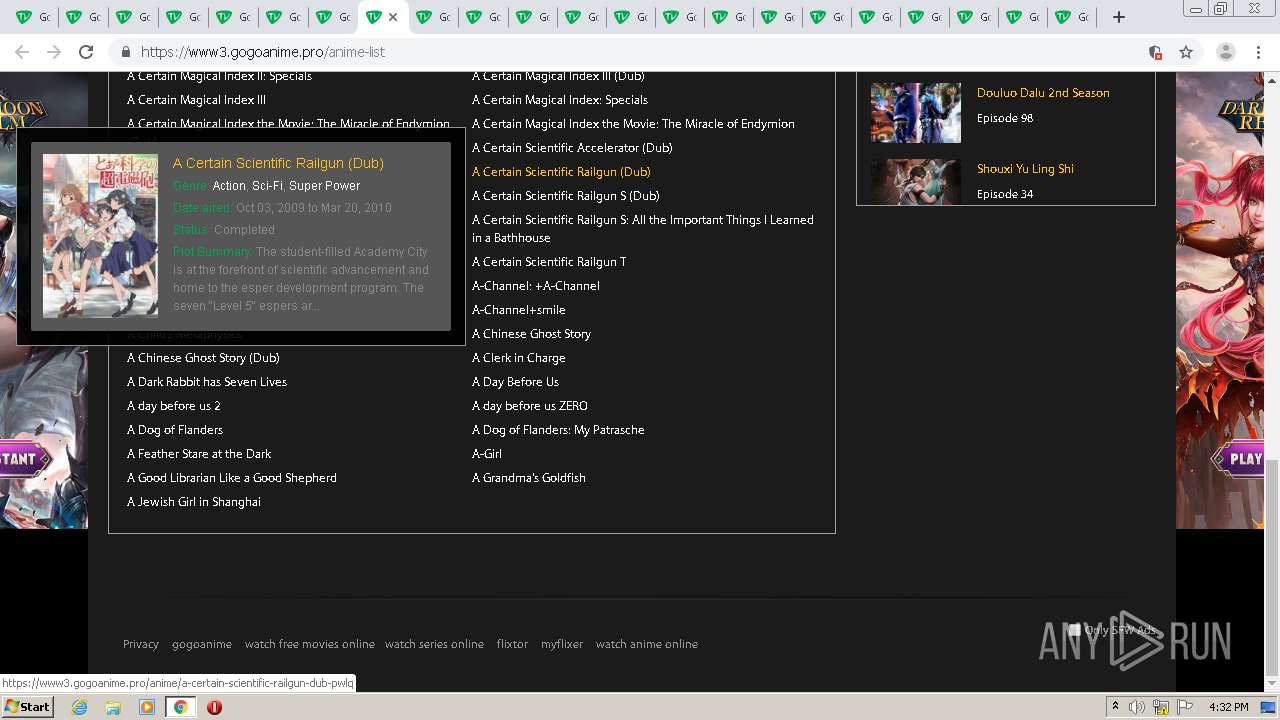The height and width of the screenshot is (720, 1280).
Task: Close the active browser tab
Action: pyautogui.click(x=393, y=17)
